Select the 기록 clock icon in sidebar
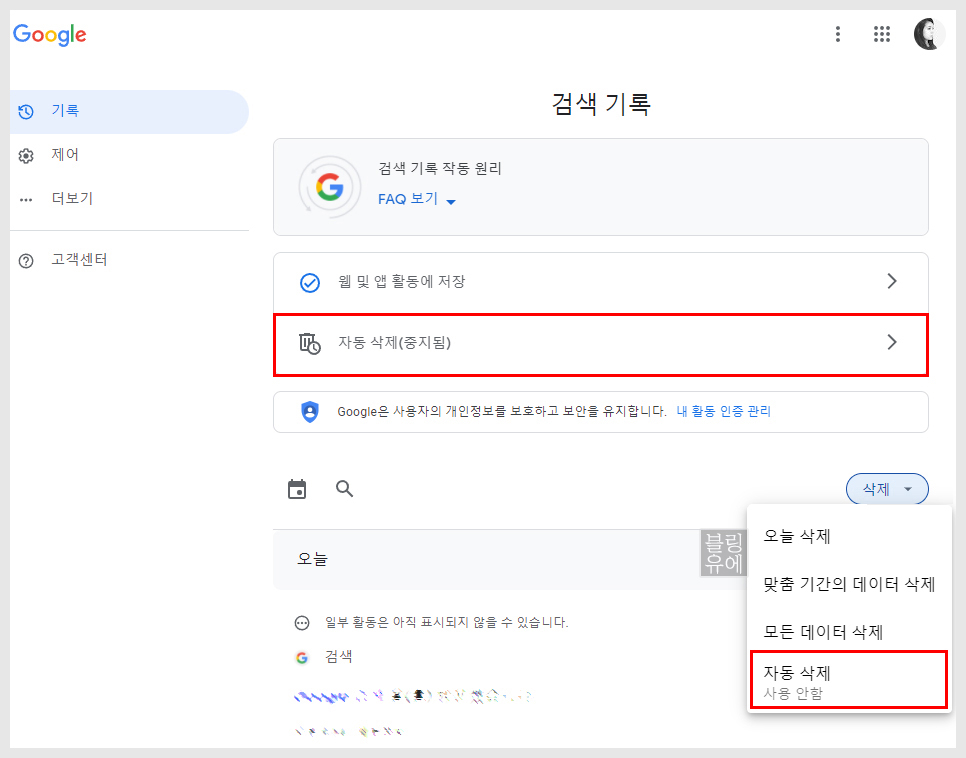The height and width of the screenshot is (758, 966). pos(27,110)
